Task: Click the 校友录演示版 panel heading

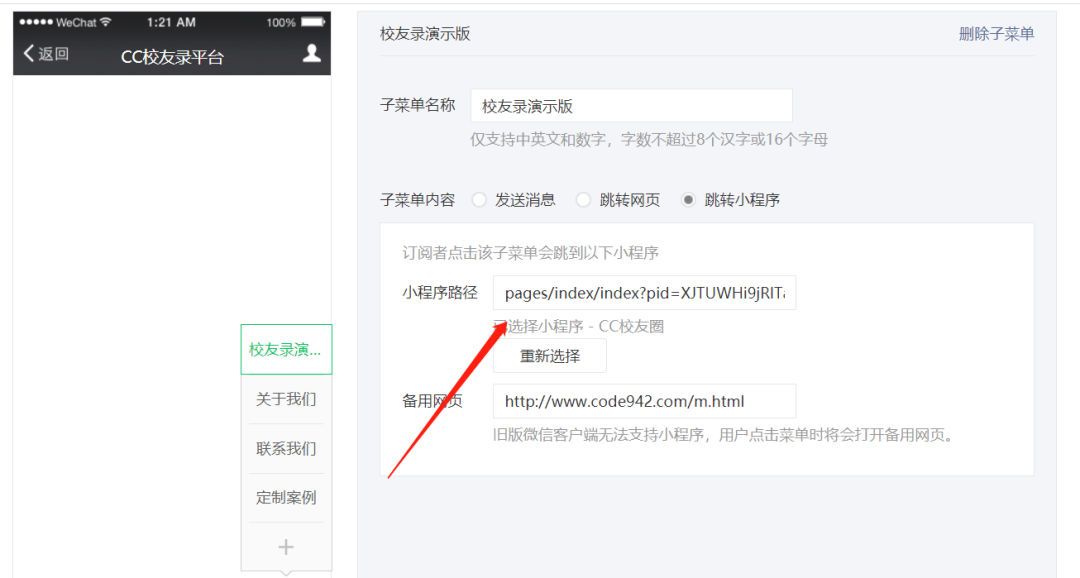Action: pyautogui.click(x=425, y=34)
